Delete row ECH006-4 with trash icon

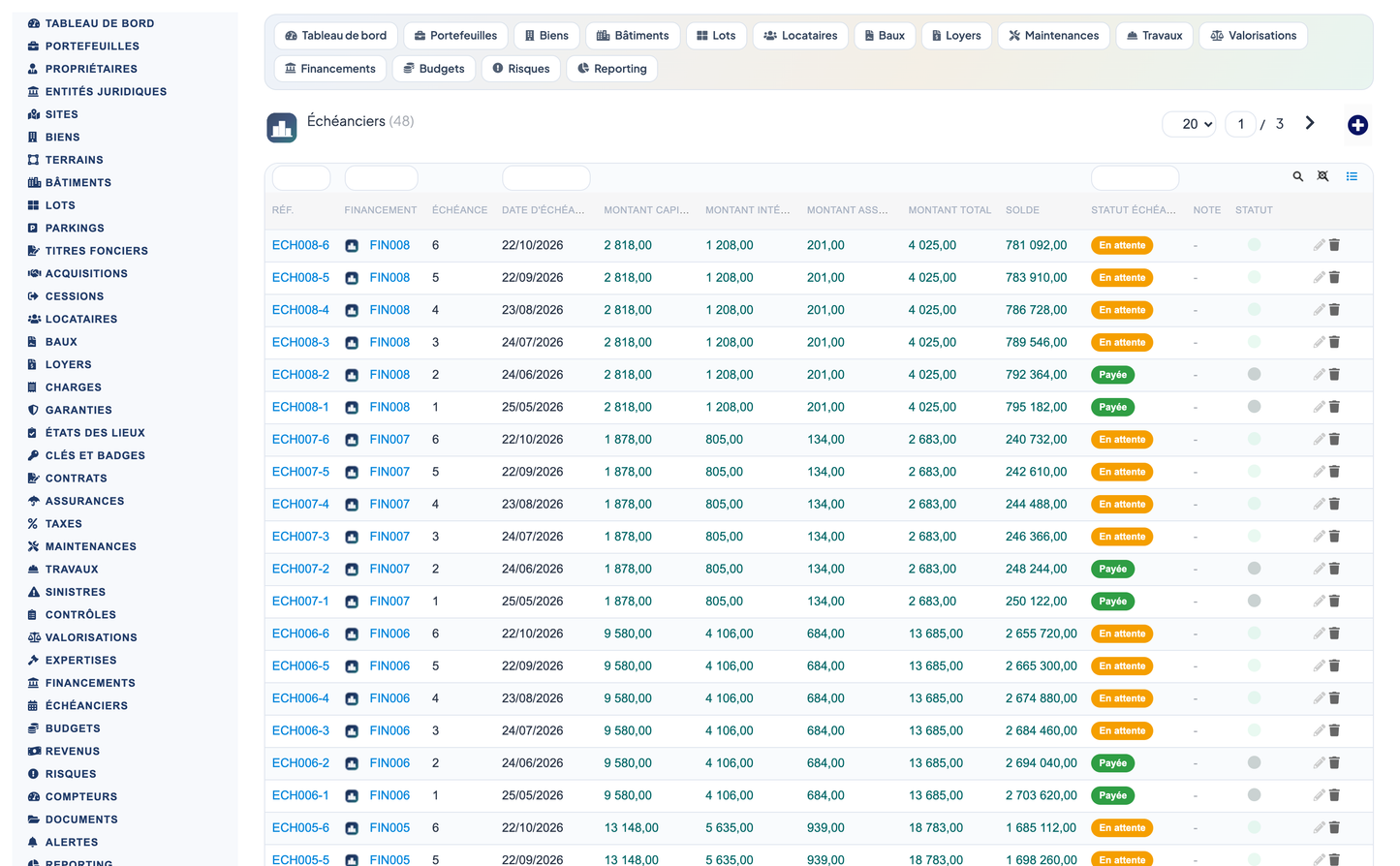pyautogui.click(x=1334, y=698)
